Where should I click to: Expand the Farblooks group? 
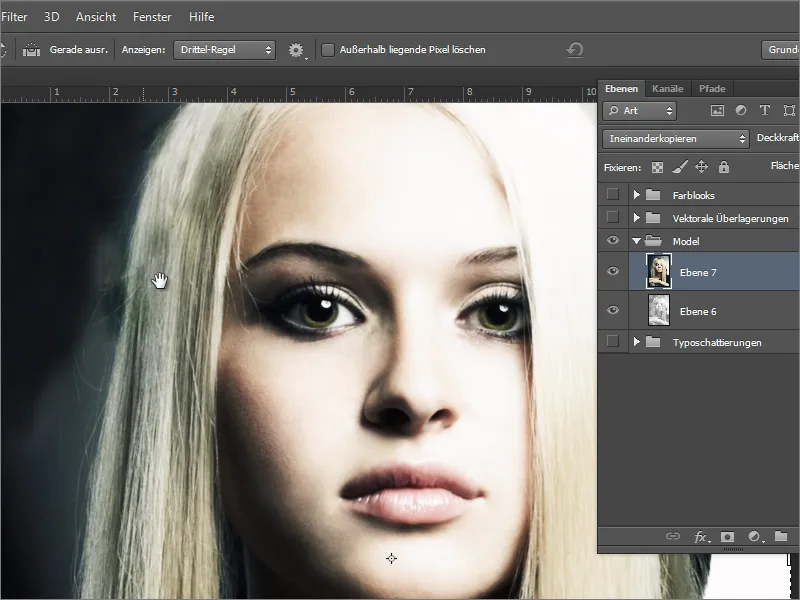click(x=636, y=194)
